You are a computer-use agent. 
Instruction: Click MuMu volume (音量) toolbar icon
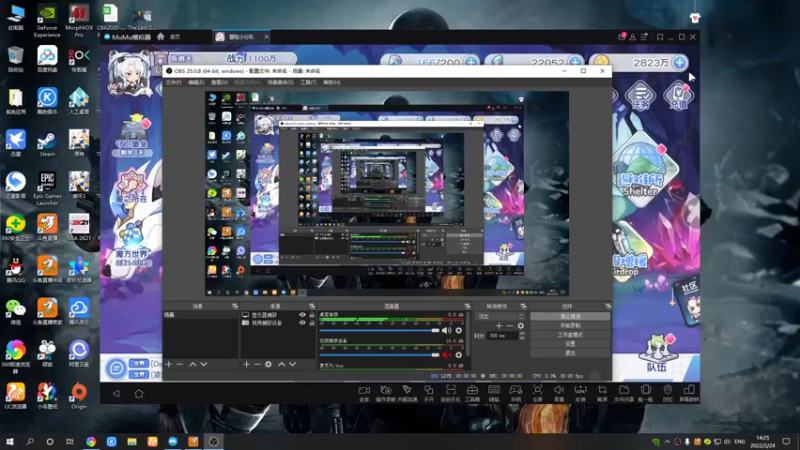(x=559, y=393)
